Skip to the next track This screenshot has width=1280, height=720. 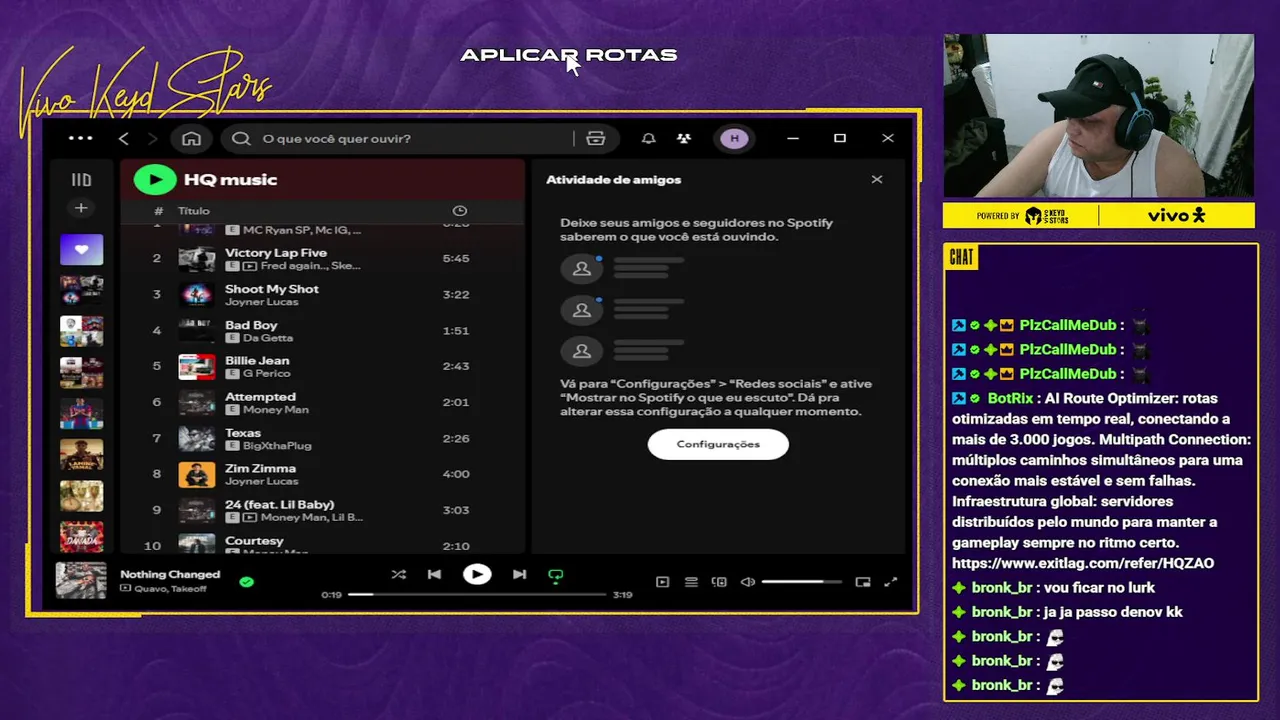[x=519, y=575]
